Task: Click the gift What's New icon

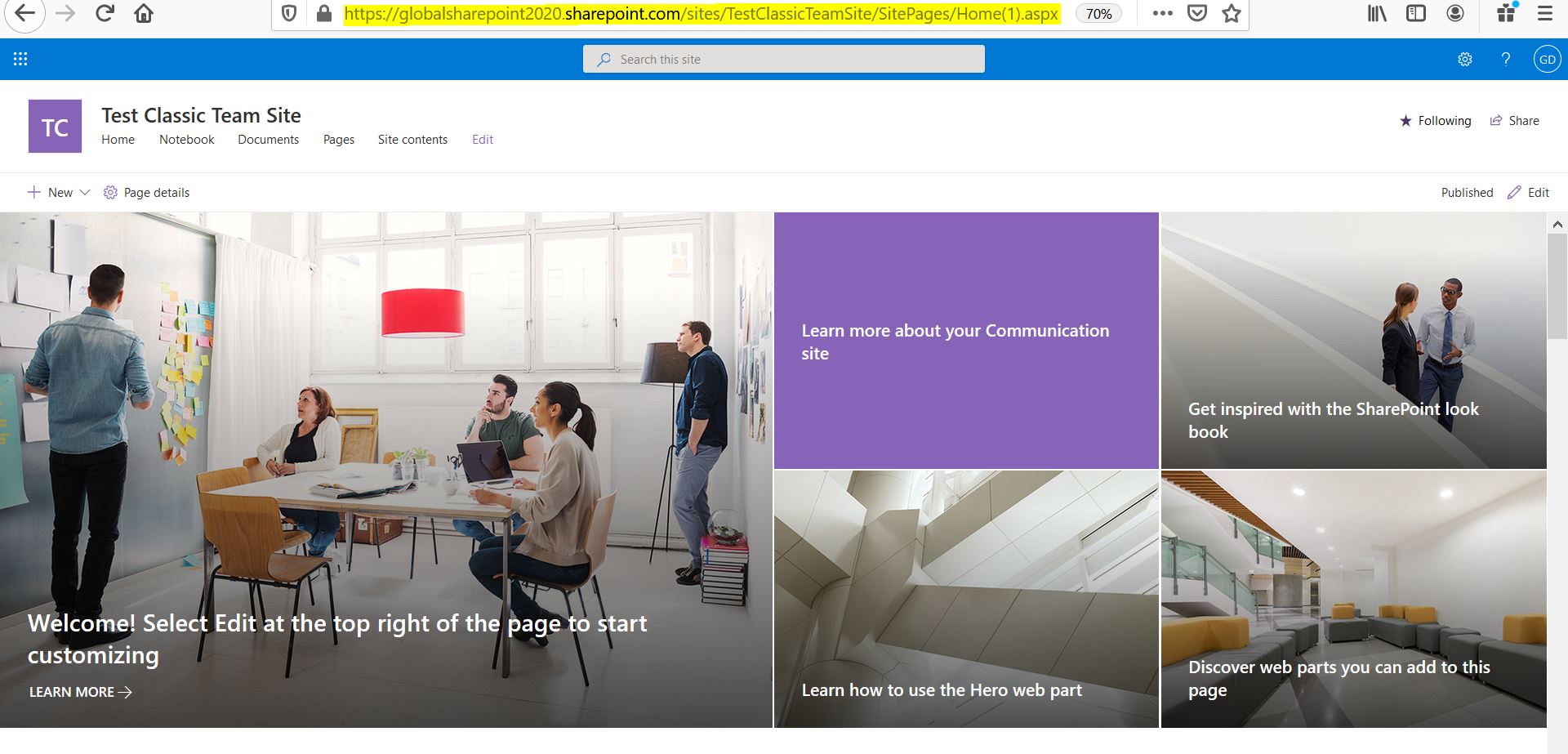Action: (x=1507, y=12)
